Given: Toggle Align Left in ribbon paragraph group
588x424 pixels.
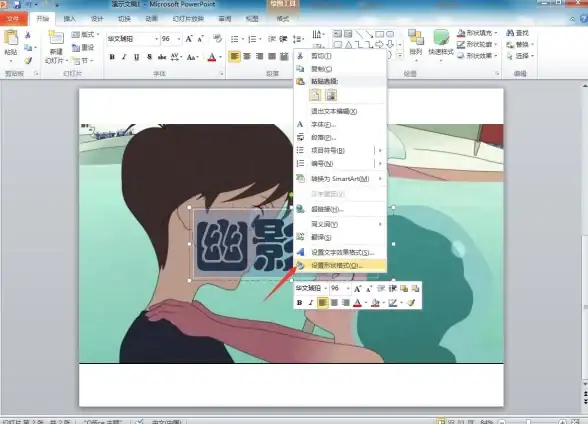Looking at the screenshot, I should (234, 57).
